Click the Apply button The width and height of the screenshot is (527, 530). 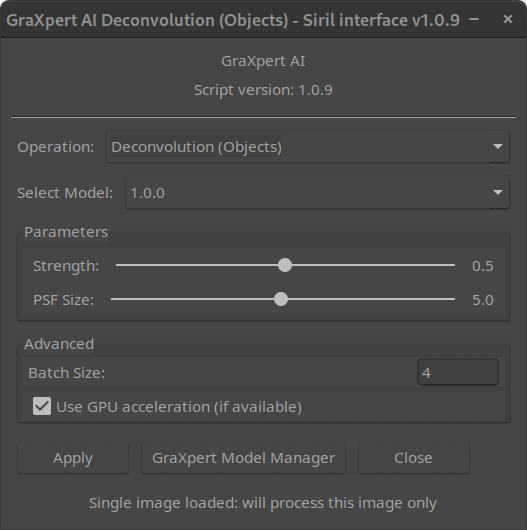pyautogui.click(x=73, y=458)
